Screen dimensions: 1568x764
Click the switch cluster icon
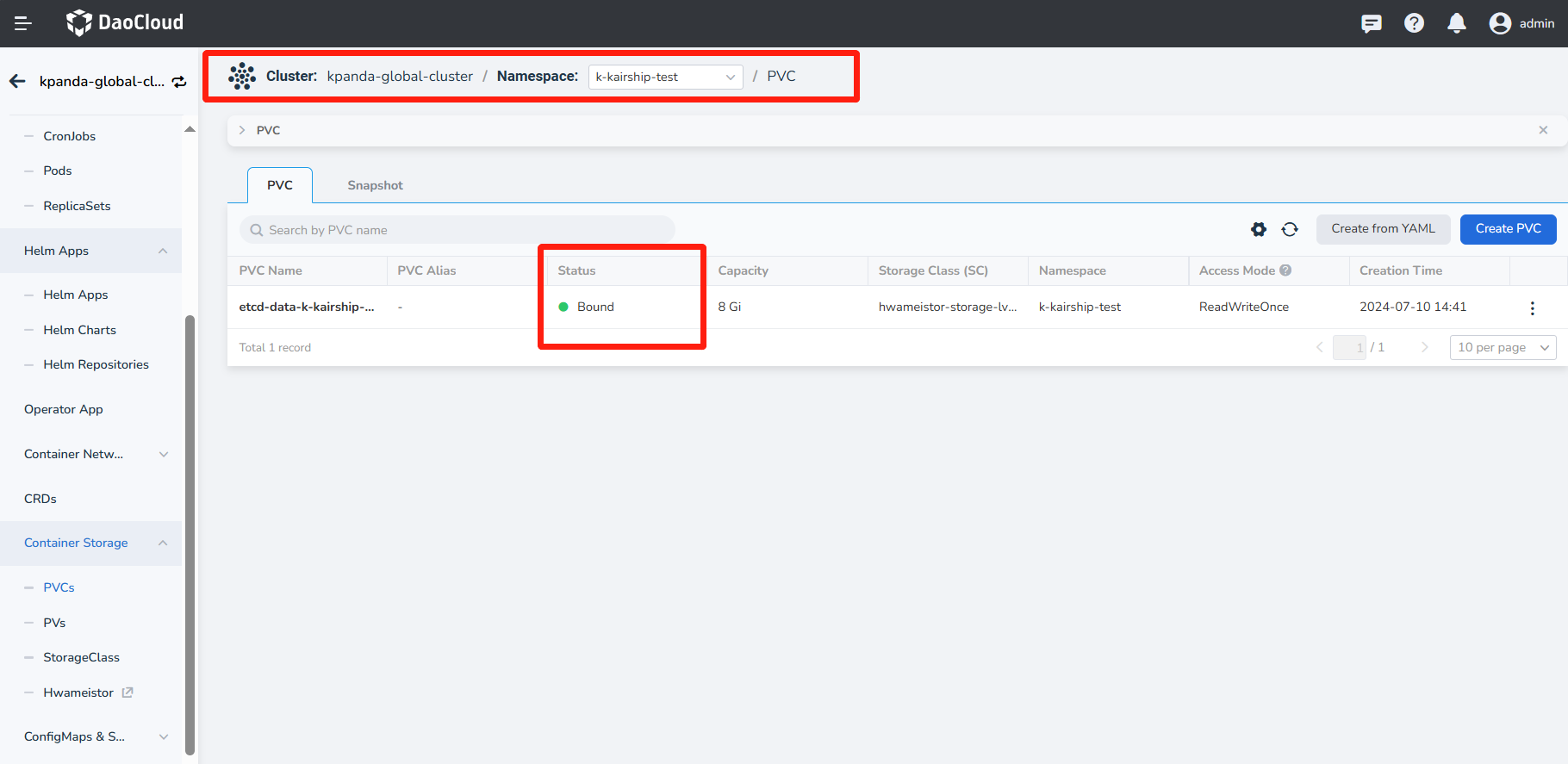[179, 82]
